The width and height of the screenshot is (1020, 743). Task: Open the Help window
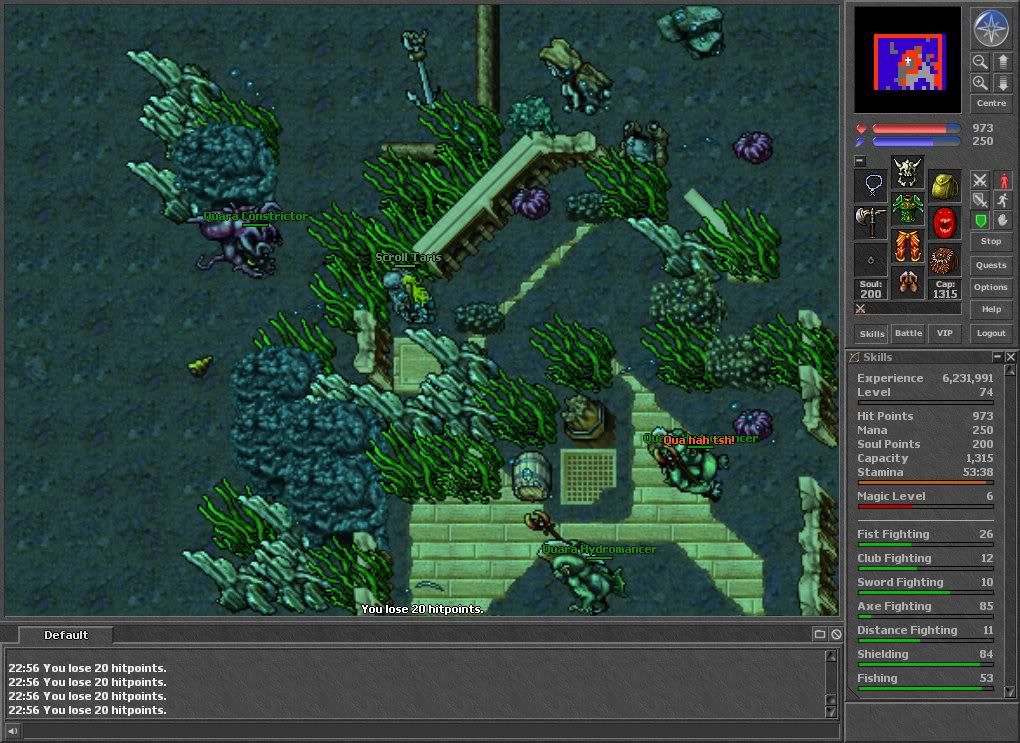[x=991, y=310]
